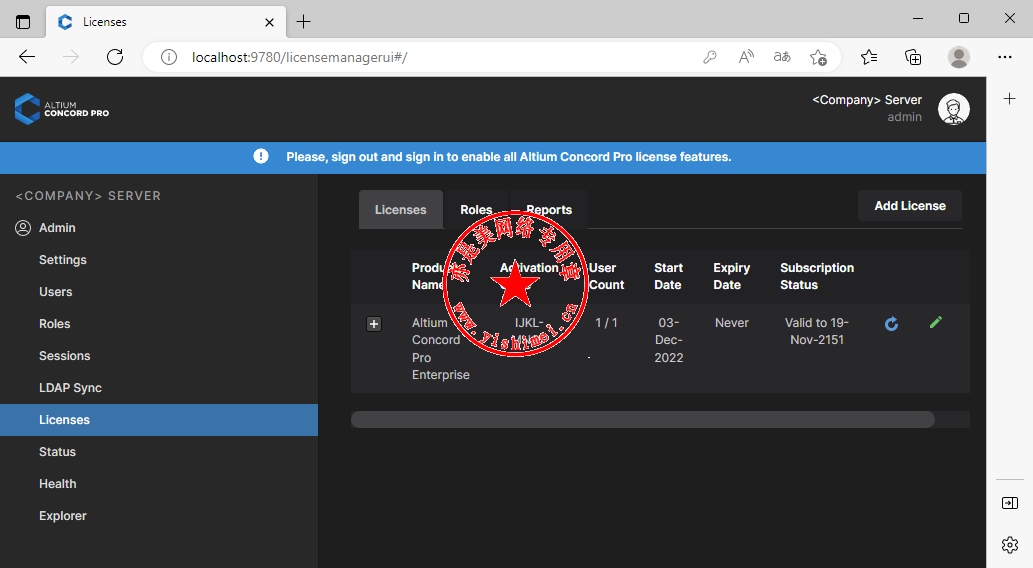
Task: Click the Subscription Status column header
Action: pos(817,276)
